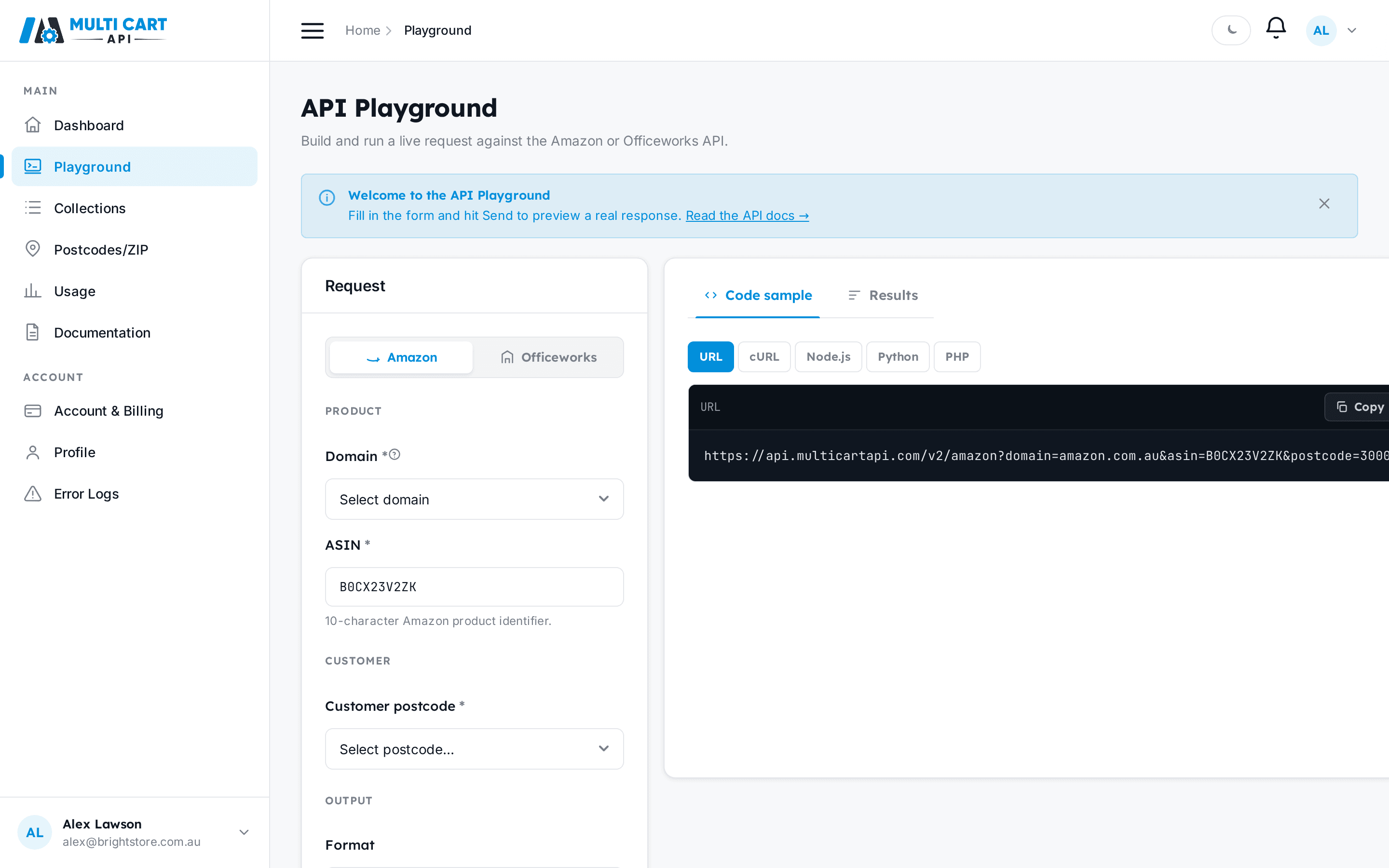Click the Collections list icon
The height and width of the screenshot is (868, 1389).
(x=33, y=208)
